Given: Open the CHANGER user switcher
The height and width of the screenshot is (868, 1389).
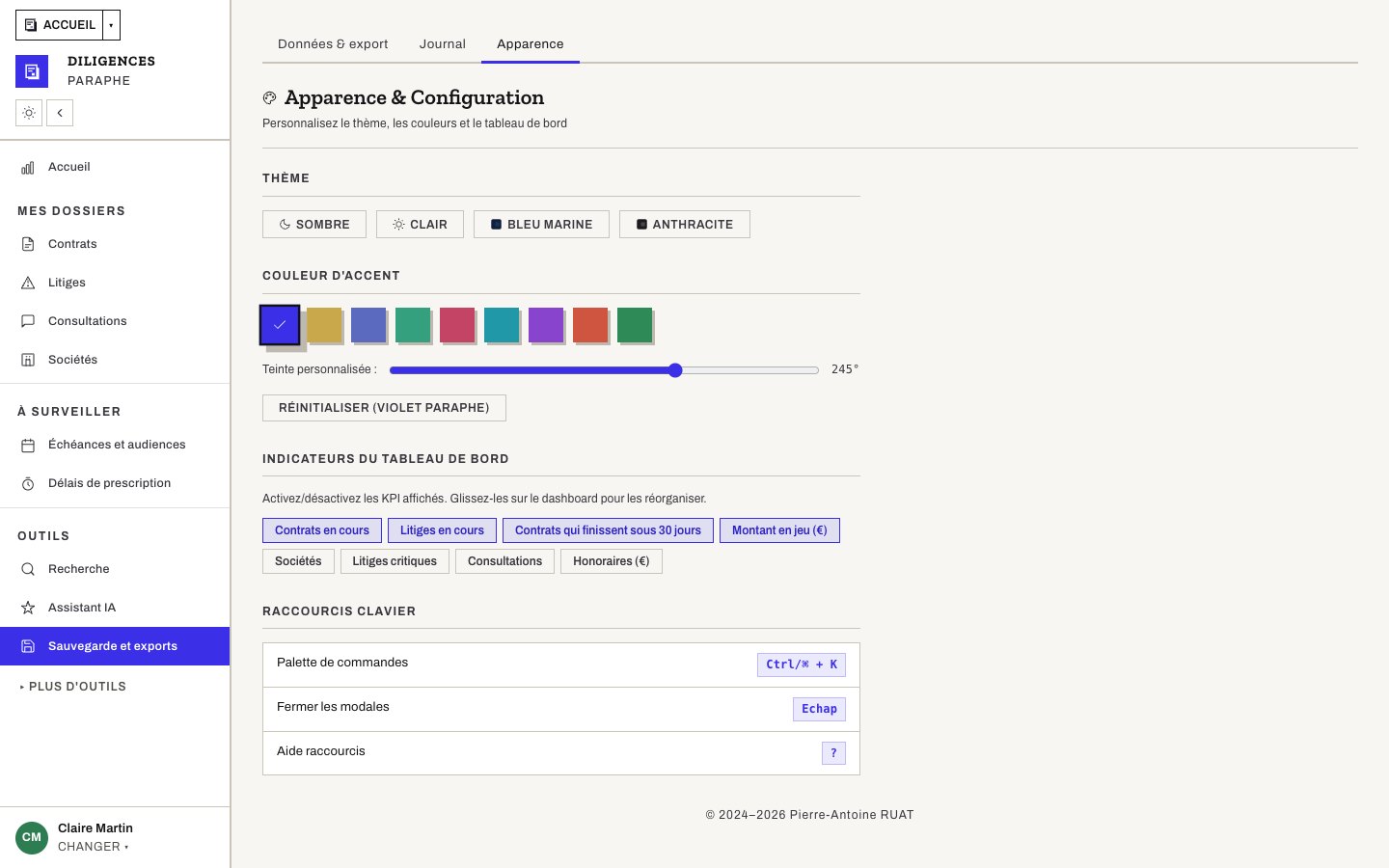Looking at the screenshot, I should 93,847.
